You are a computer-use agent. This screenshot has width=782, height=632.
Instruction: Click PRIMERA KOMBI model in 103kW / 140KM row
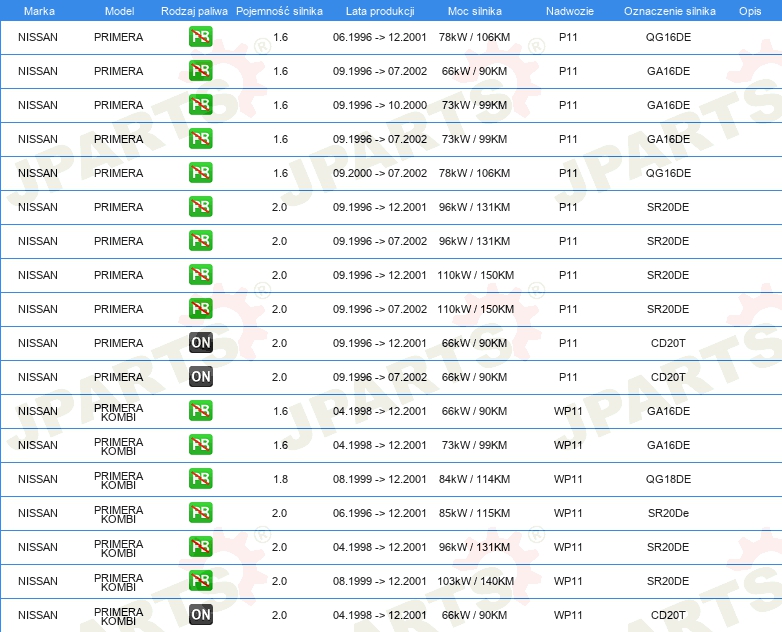118,582
